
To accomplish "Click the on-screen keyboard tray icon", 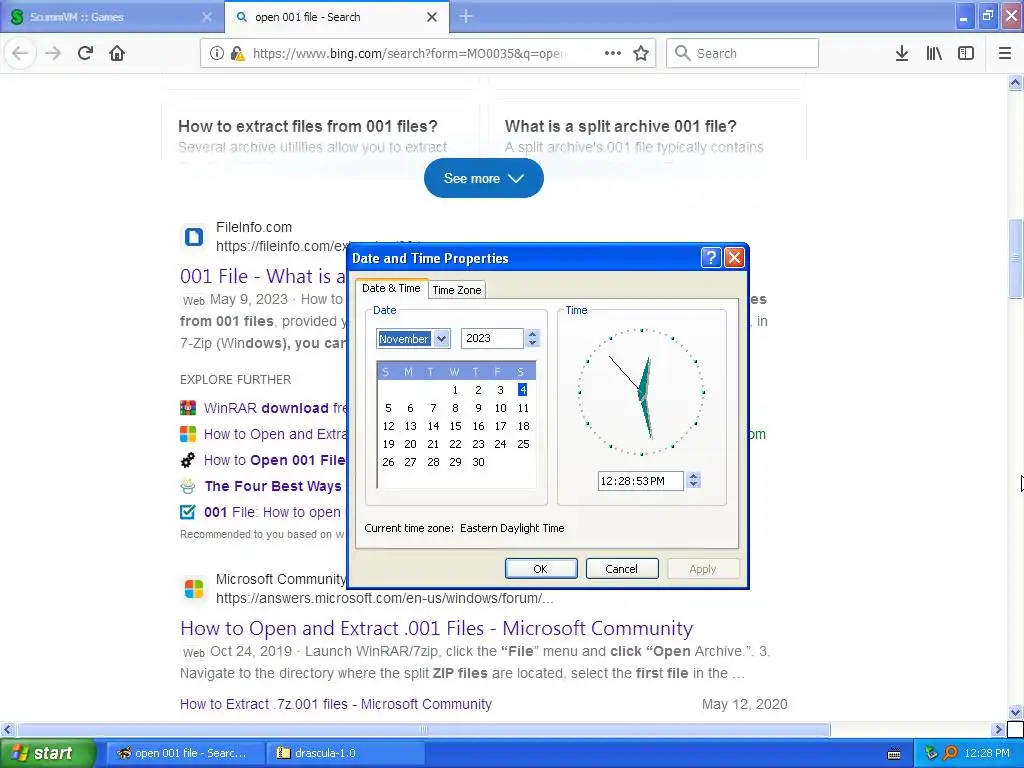I will pos(894,754).
